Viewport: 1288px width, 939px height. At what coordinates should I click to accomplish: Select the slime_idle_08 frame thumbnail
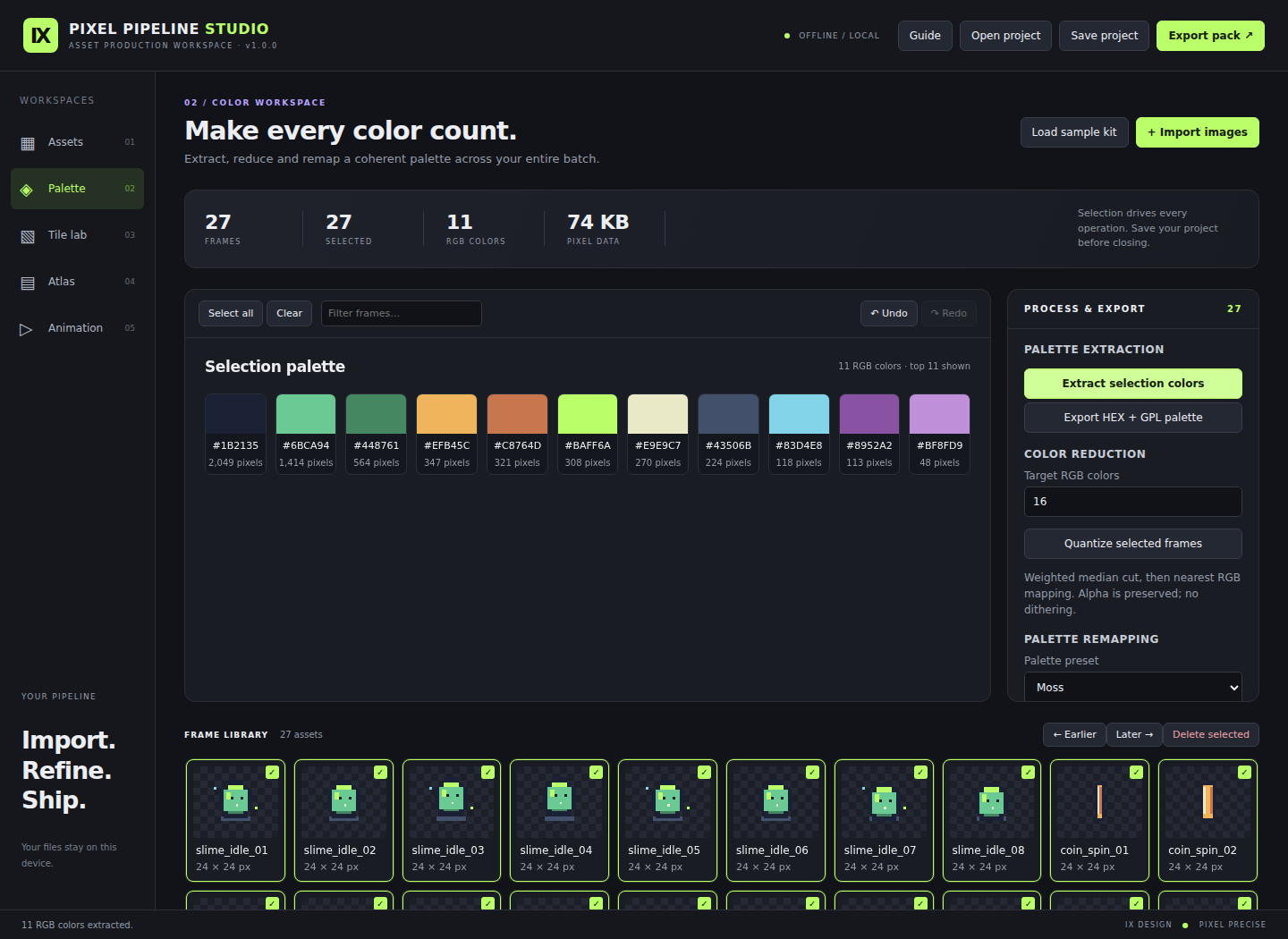[x=992, y=820]
